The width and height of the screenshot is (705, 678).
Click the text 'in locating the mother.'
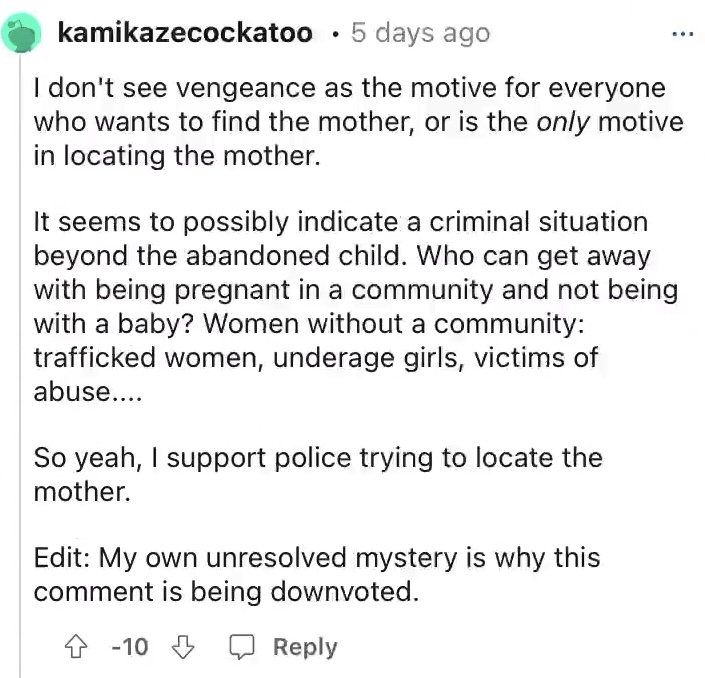177,156
